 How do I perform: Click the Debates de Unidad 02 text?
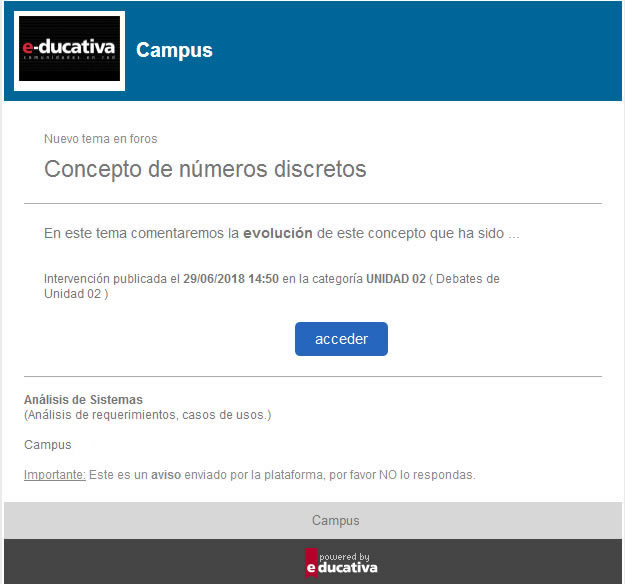click(271, 286)
